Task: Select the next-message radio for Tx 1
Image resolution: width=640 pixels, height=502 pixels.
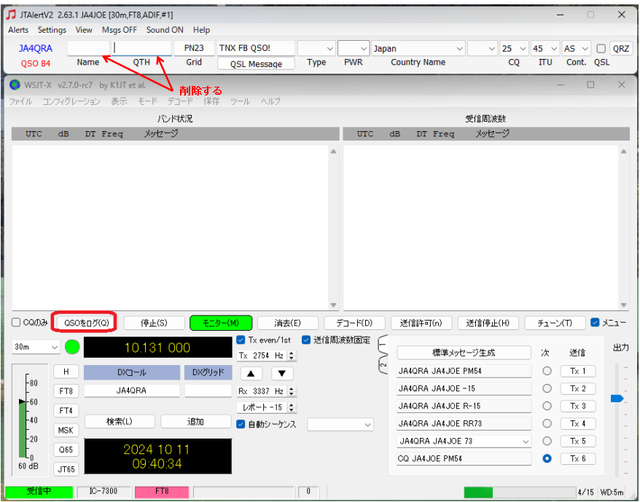Action: pos(547,371)
